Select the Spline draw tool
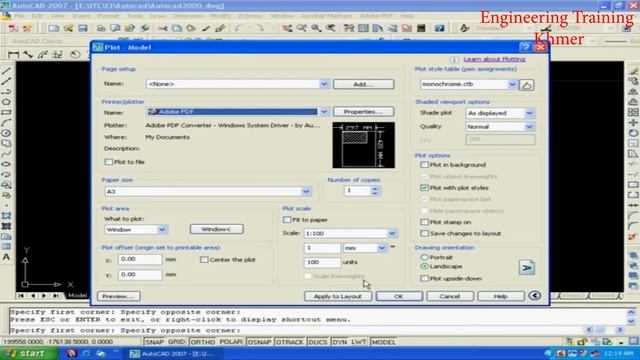This screenshot has width=640, height=360. 6,154
